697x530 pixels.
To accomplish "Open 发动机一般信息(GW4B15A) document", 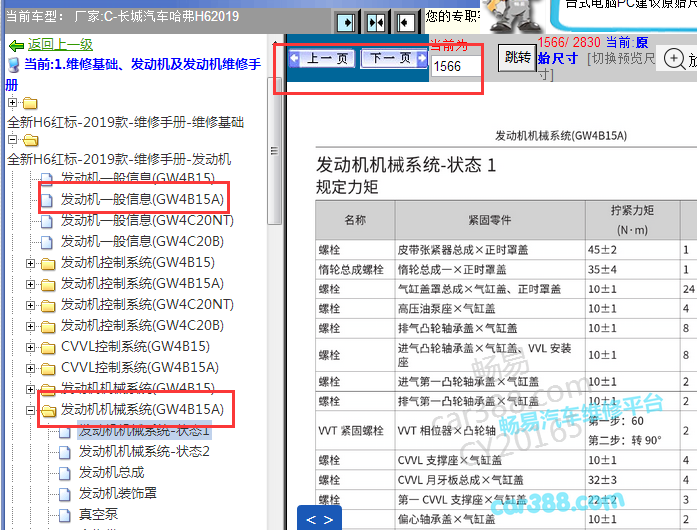I will pos(142,199).
